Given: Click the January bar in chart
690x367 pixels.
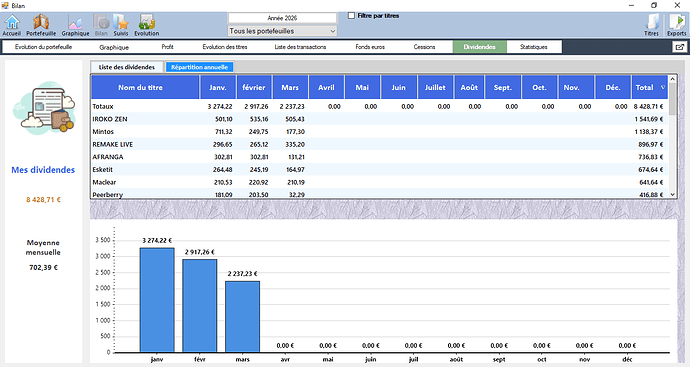Looking at the screenshot, I should click(157, 300).
